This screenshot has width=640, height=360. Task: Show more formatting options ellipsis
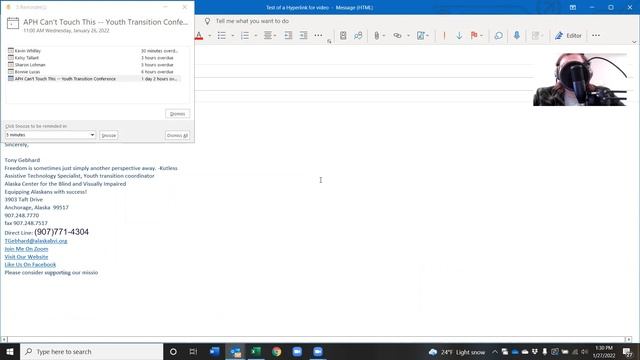(x=318, y=36)
